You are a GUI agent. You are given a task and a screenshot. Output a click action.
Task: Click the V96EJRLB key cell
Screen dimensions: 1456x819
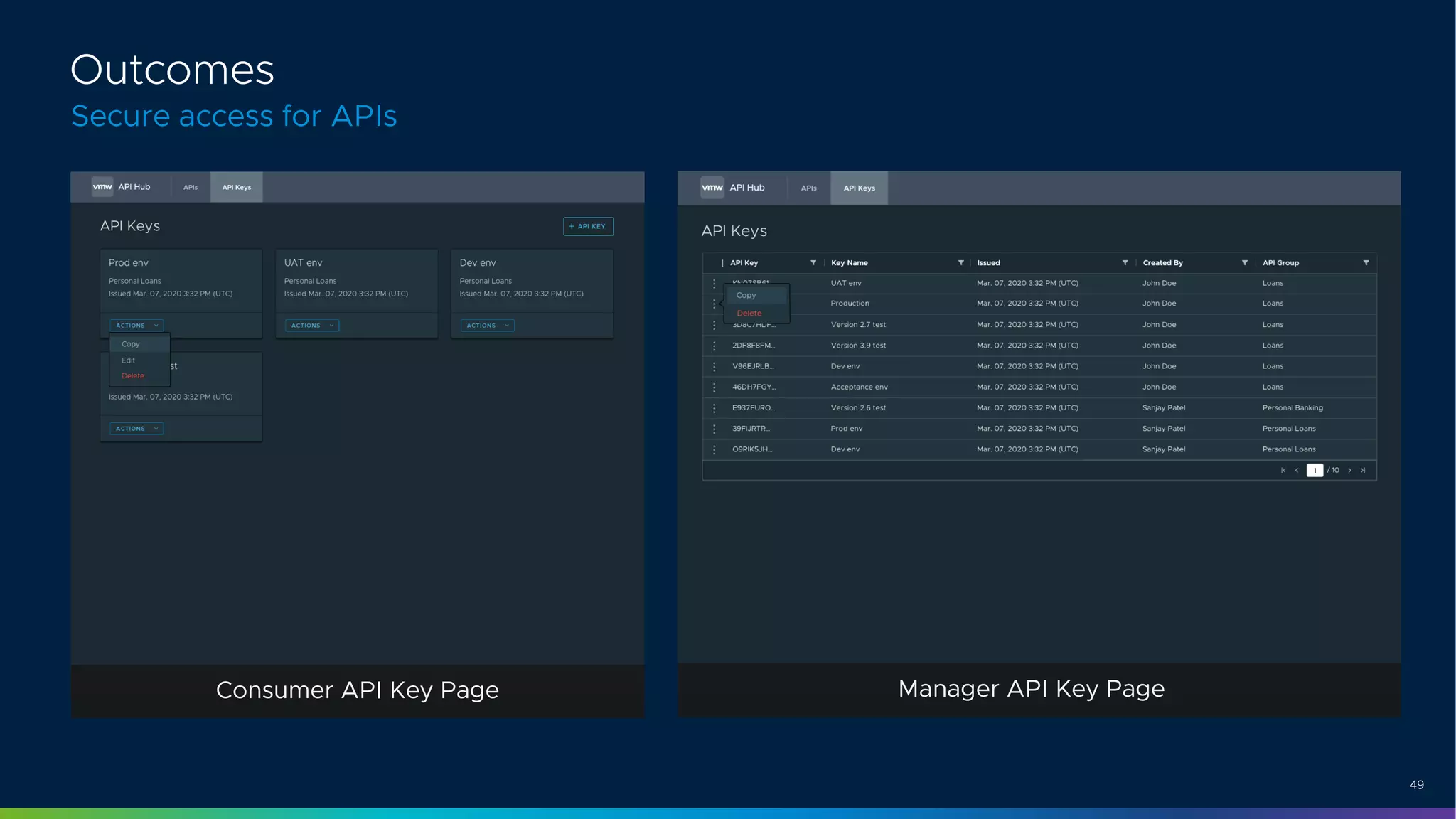[x=754, y=366]
